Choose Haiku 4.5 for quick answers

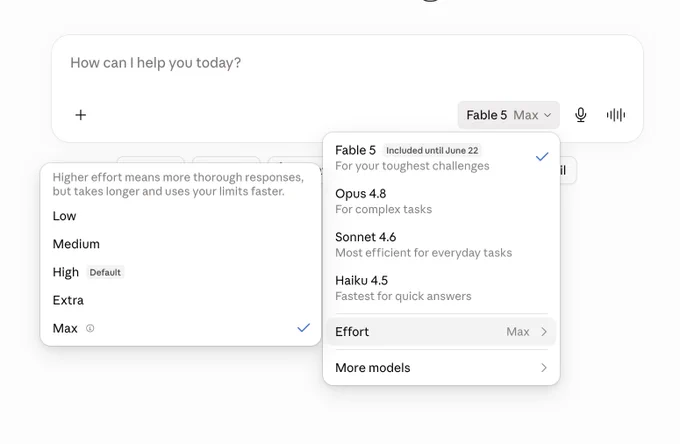[x=441, y=288]
